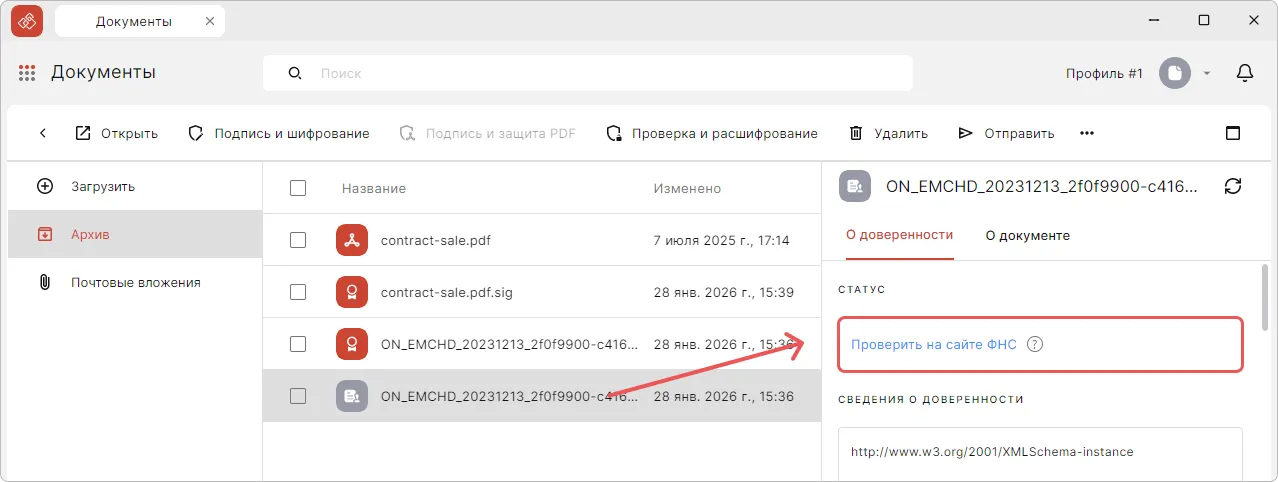Image resolution: width=1278 pixels, height=482 pixels.
Task: Click the help icon near ФНС link
Action: (x=1035, y=344)
